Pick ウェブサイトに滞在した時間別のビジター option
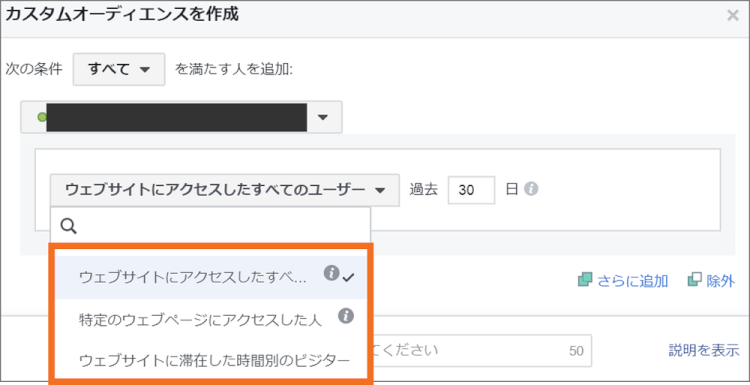This screenshot has height=385, width=750. point(211,360)
